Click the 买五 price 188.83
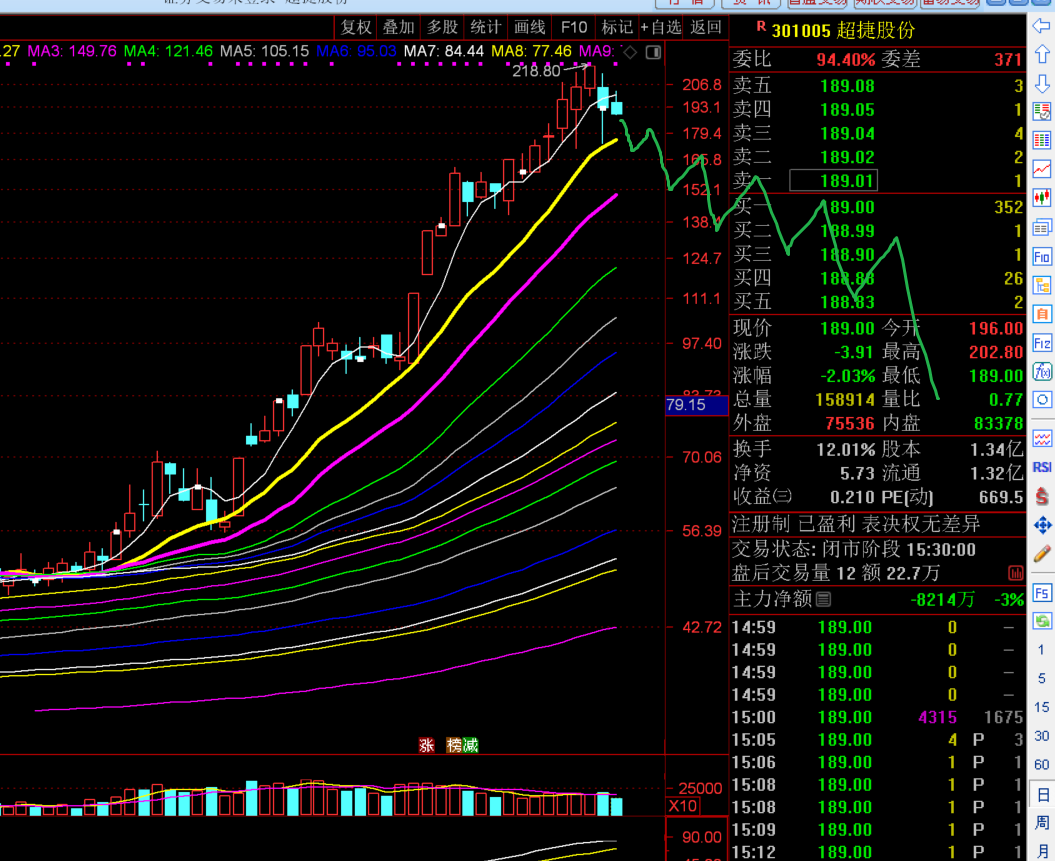This screenshot has height=861, width=1055. click(x=847, y=302)
